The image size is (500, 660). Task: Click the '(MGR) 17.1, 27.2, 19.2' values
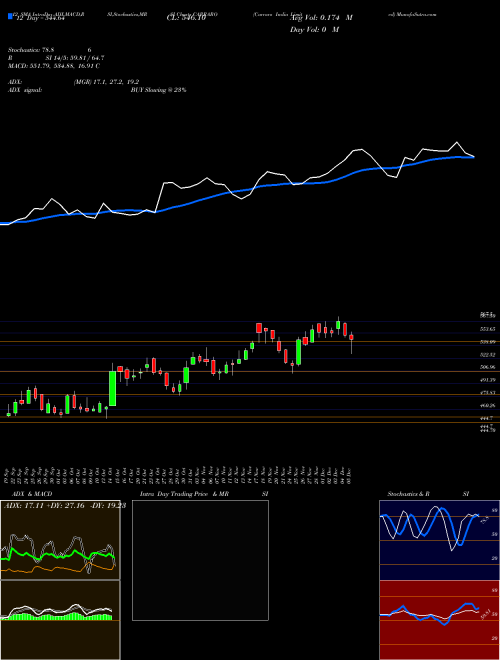(106, 82)
